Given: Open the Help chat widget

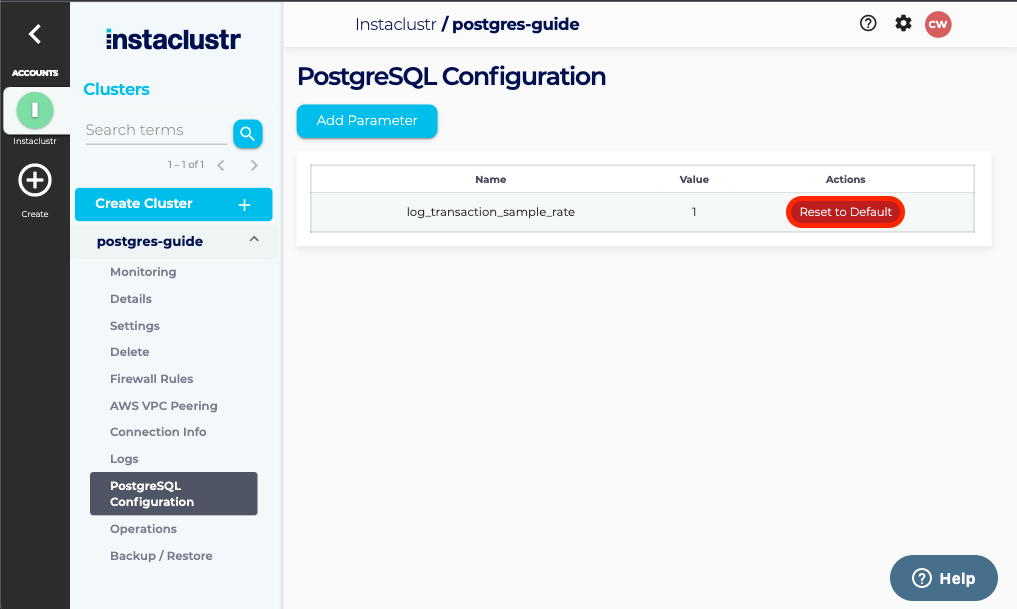Looking at the screenshot, I should [x=943, y=578].
